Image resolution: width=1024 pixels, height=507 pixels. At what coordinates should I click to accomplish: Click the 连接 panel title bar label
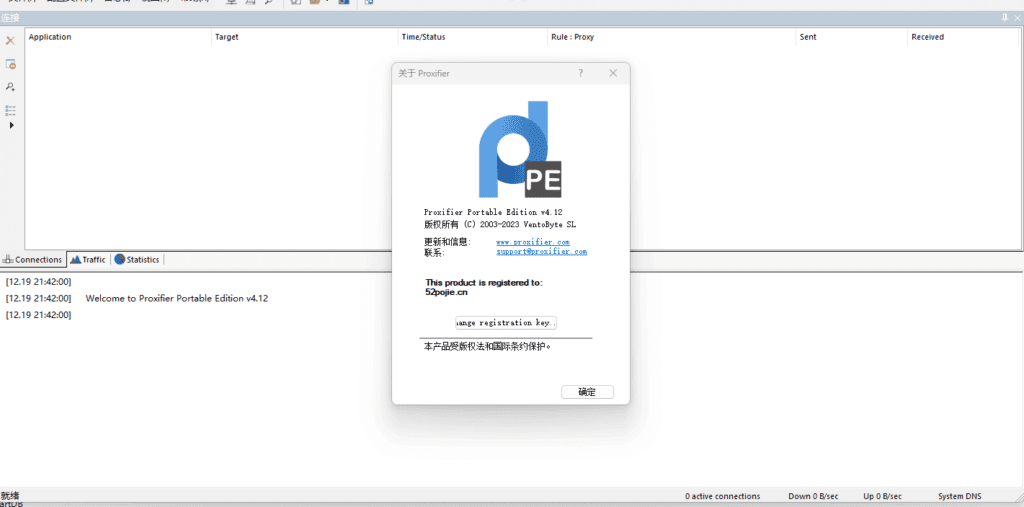coord(9,18)
